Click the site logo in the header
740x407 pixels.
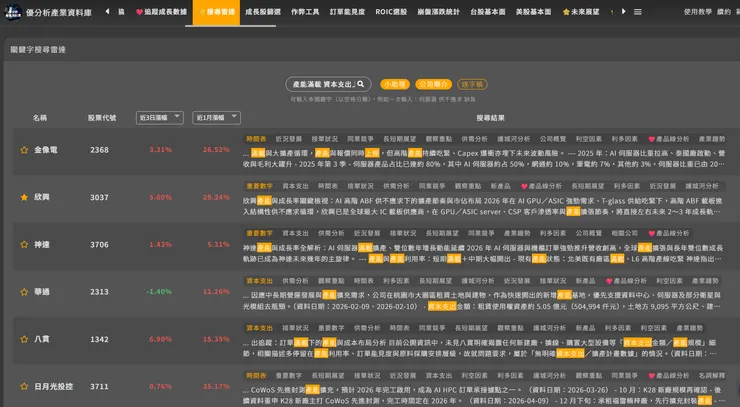click(x=13, y=12)
